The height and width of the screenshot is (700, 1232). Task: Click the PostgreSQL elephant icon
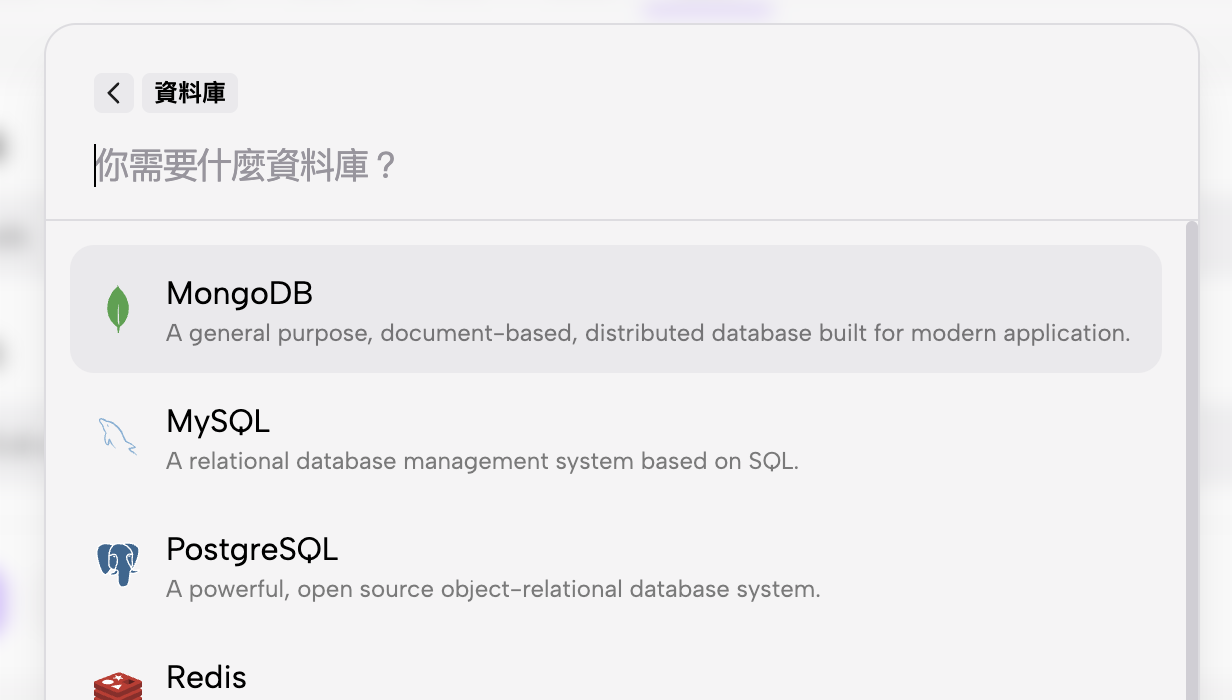[118, 564]
